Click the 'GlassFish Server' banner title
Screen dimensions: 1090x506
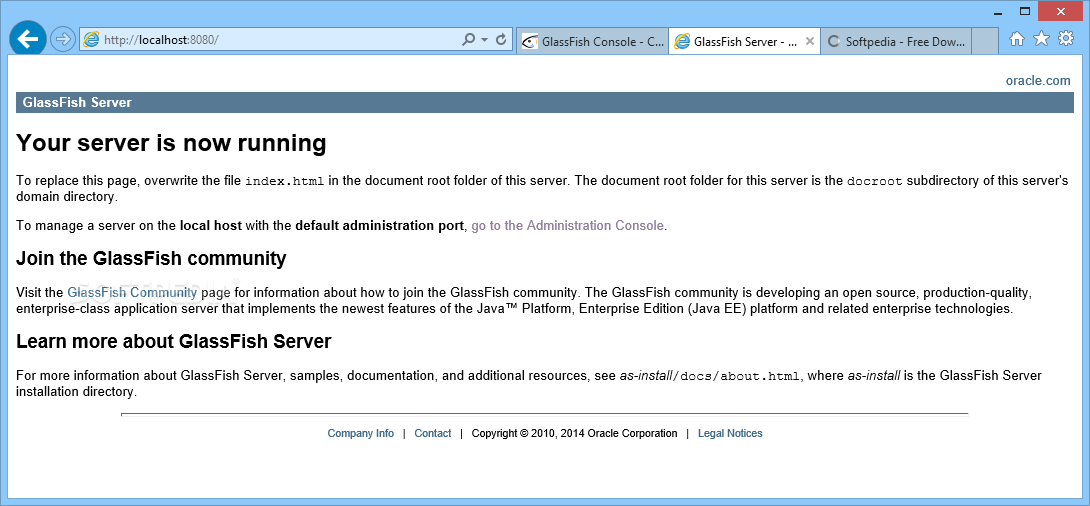(77, 103)
